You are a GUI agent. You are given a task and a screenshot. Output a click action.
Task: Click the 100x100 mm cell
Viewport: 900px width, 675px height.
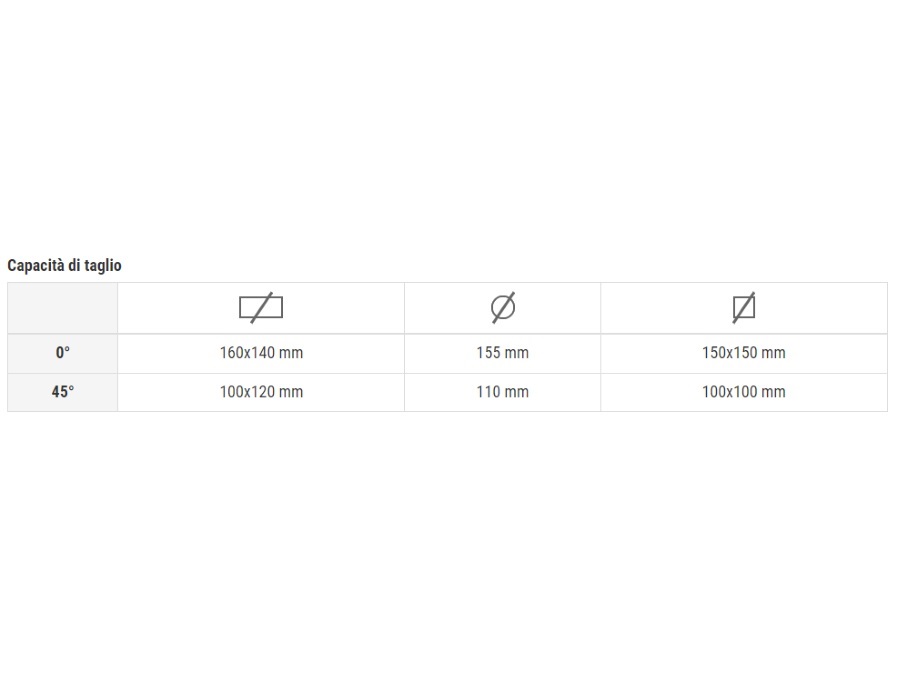coord(744,392)
